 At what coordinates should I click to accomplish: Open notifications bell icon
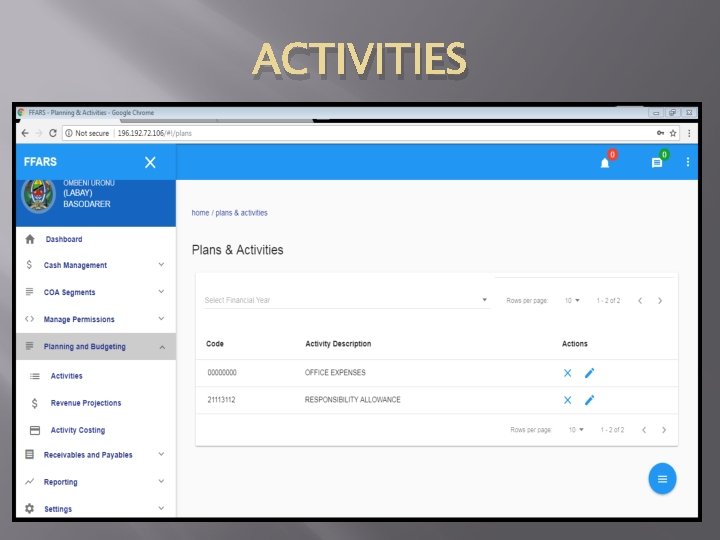[605, 163]
